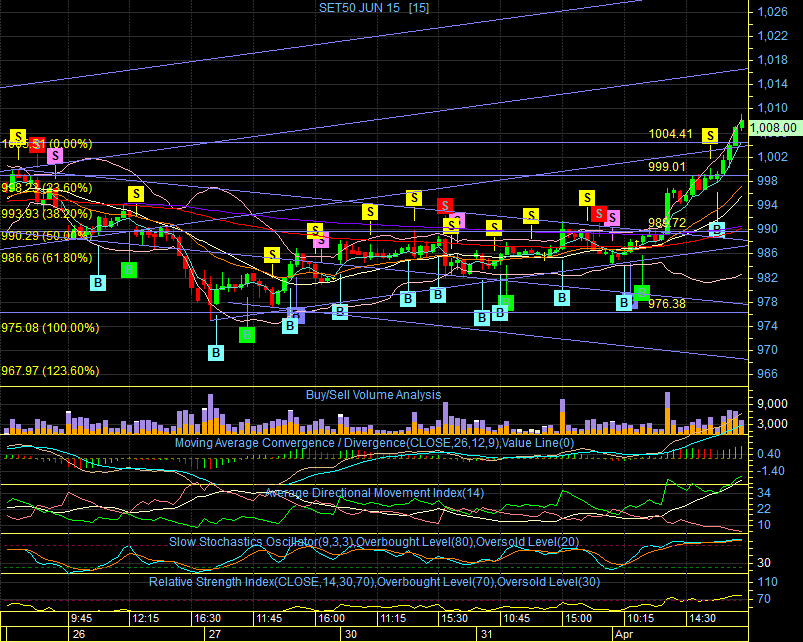
Task: Select the cyan B marker above the 16:00 time label
Action: (340, 312)
